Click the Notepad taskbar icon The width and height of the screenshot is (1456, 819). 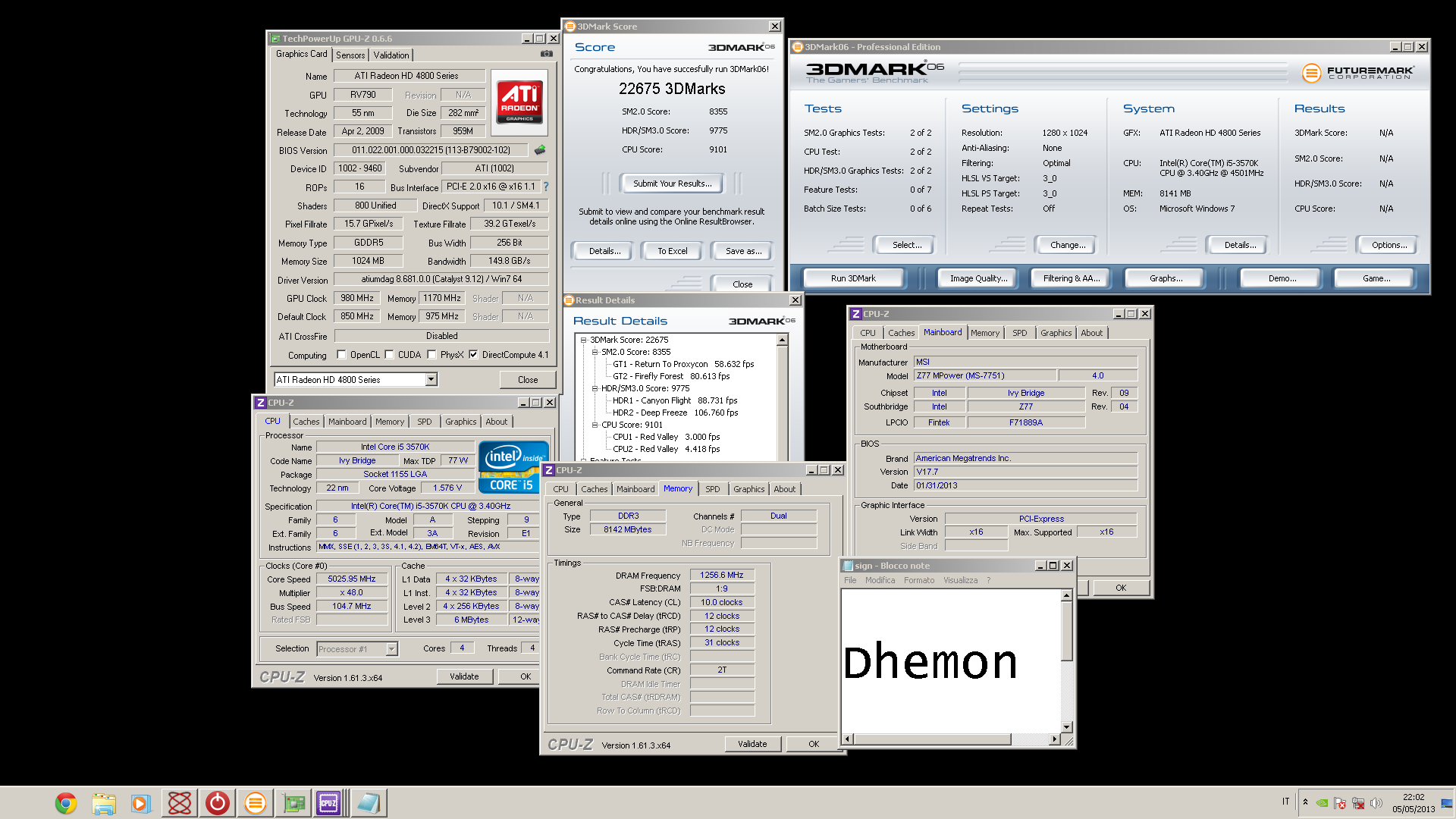(x=369, y=803)
